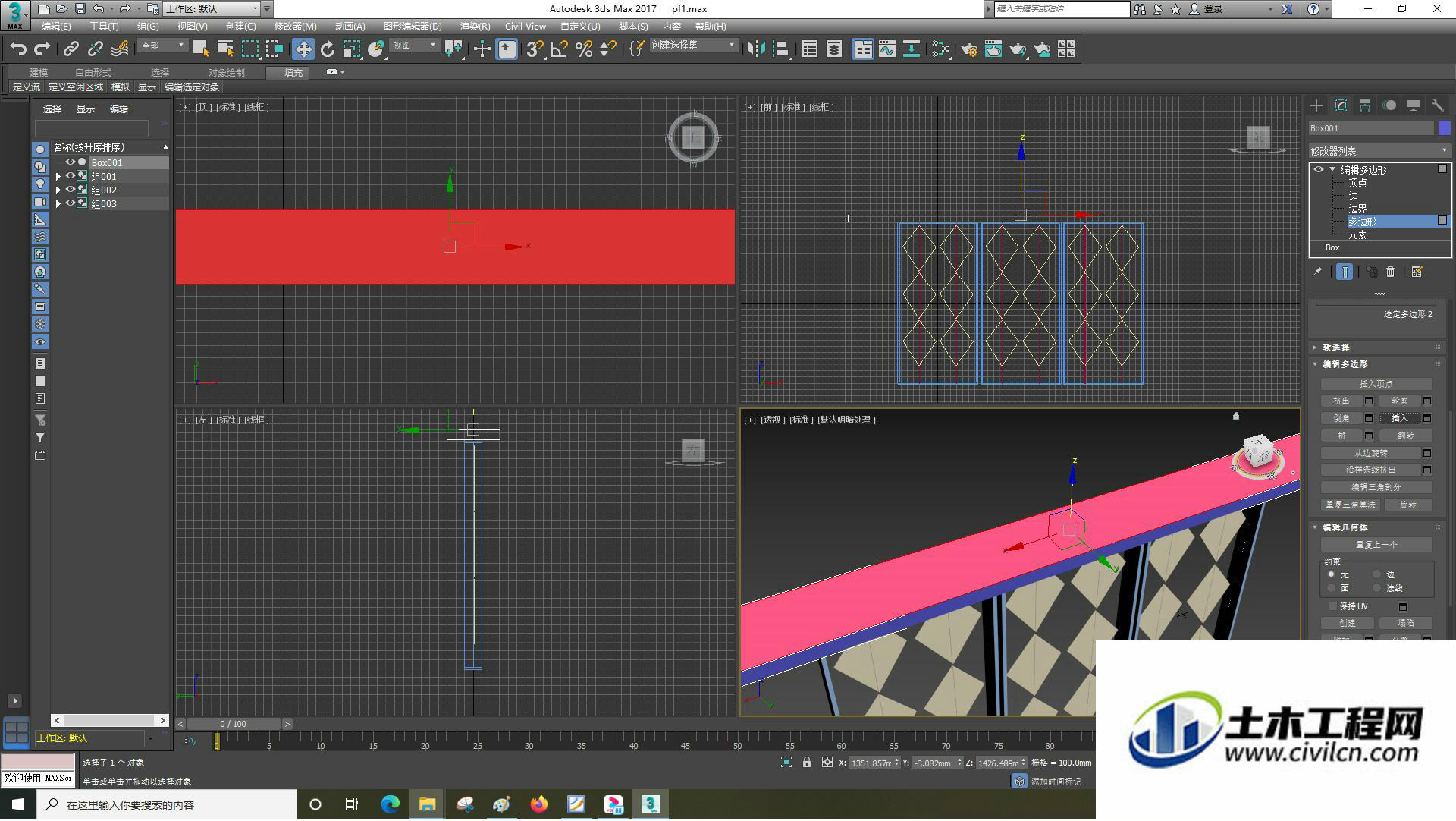Activate Select and Move tool
Viewport: 1456px width, 821px height.
point(303,49)
